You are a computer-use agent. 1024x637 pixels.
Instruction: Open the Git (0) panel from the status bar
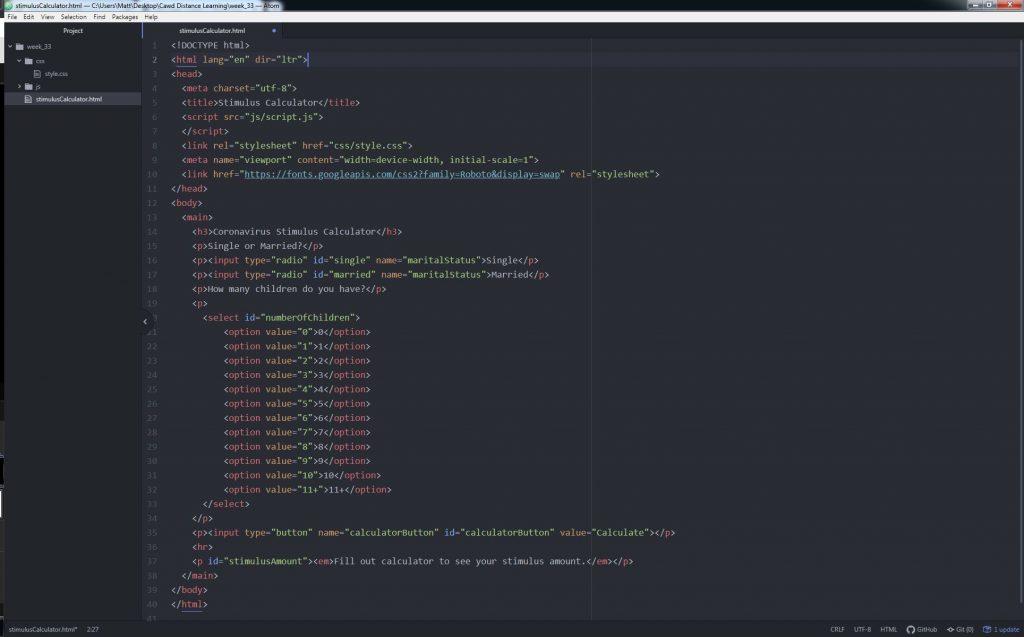tap(960, 630)
